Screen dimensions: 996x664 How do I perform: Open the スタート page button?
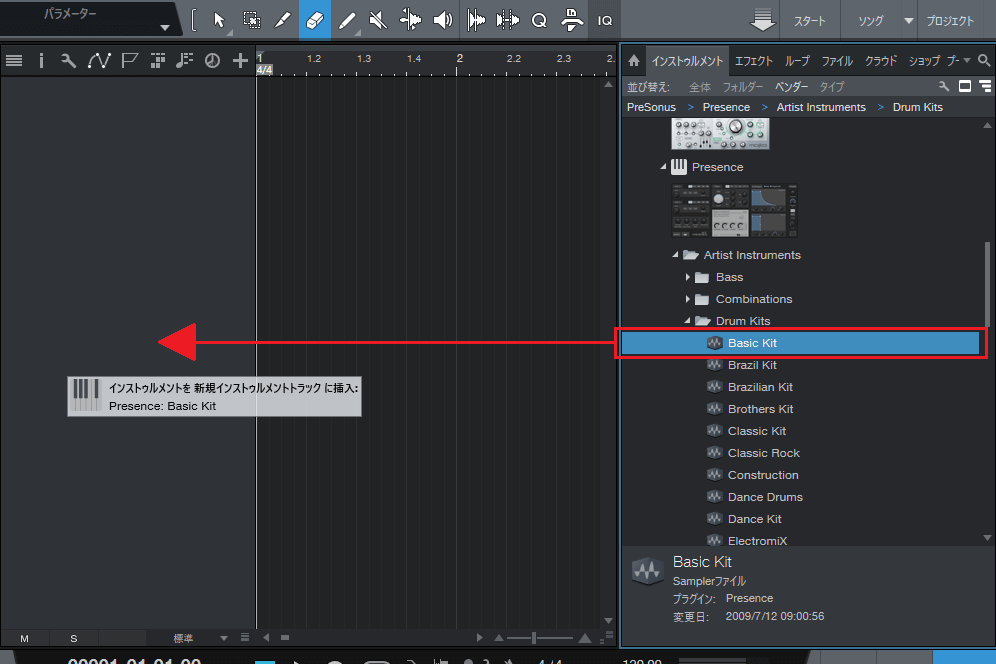click(810, 21)
